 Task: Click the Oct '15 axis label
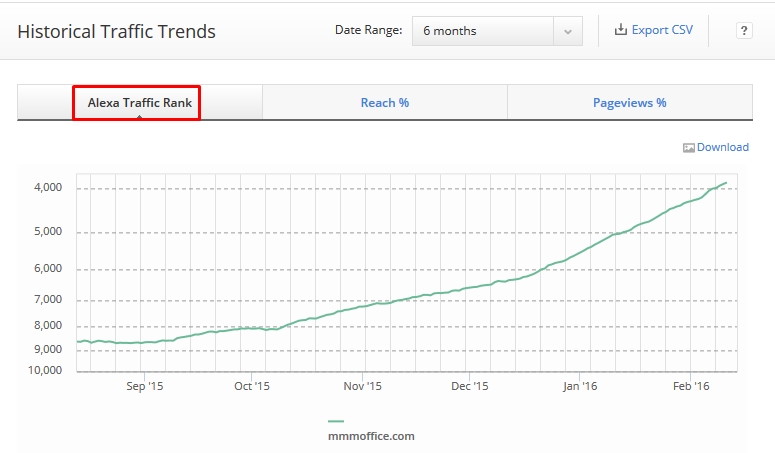click(252, 386)
